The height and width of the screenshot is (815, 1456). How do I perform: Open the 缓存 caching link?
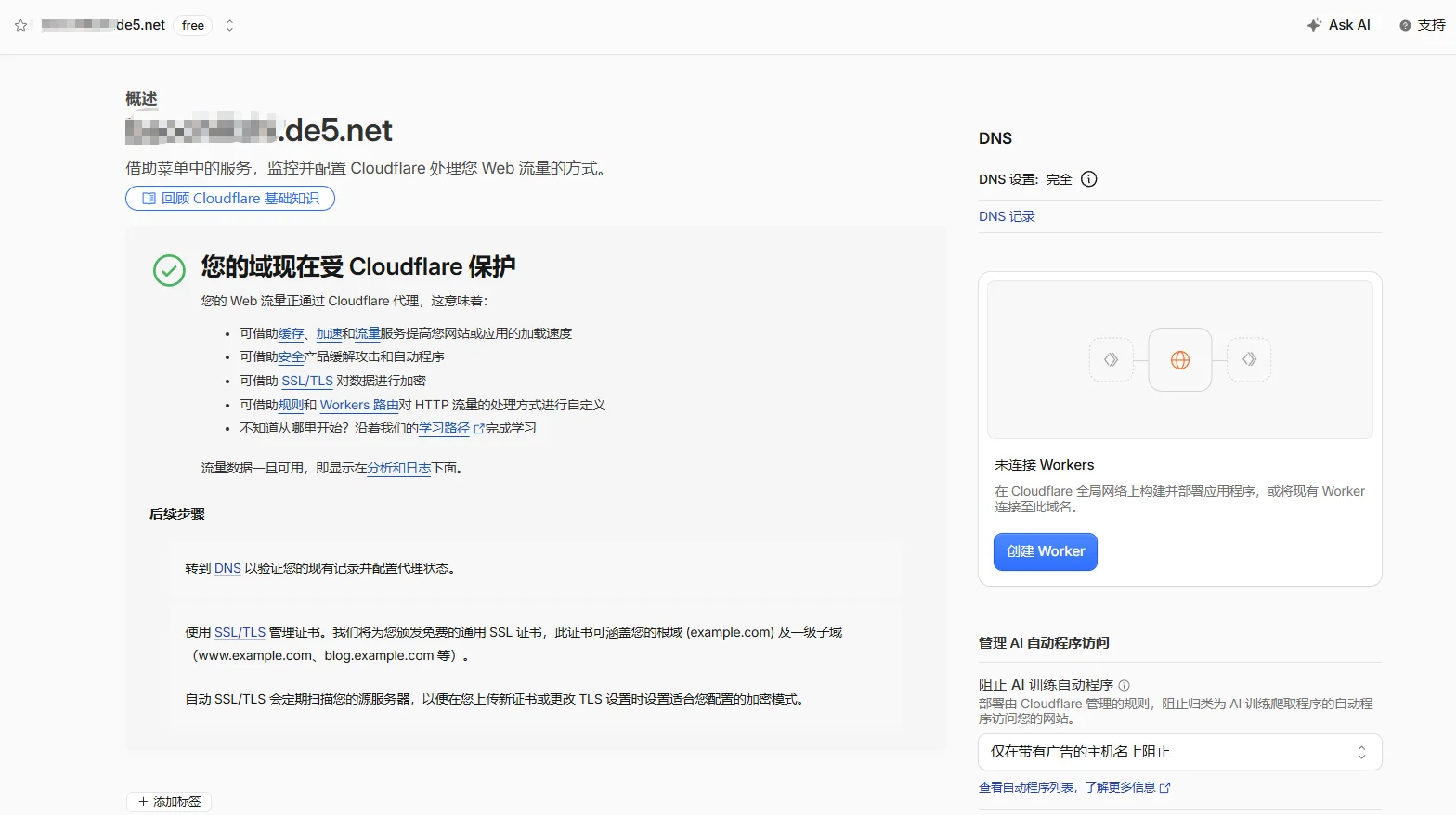coord(291,333)
